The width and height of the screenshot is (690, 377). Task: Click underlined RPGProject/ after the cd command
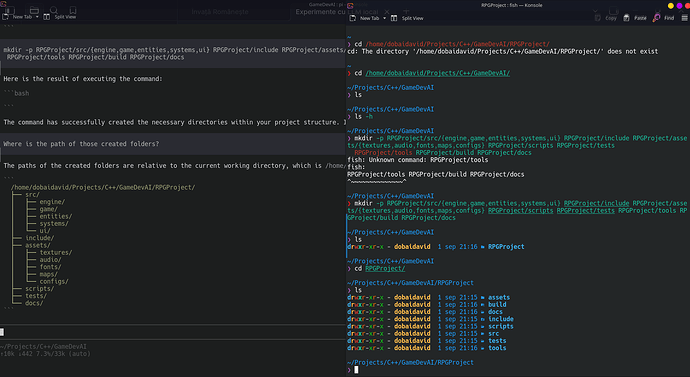pyautogui.click(x=385, y=268)
